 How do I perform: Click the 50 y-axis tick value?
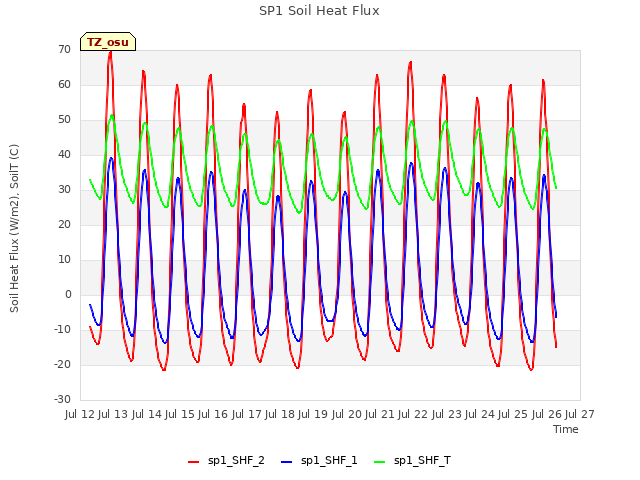pyautogui.click(x=64, y=120)
